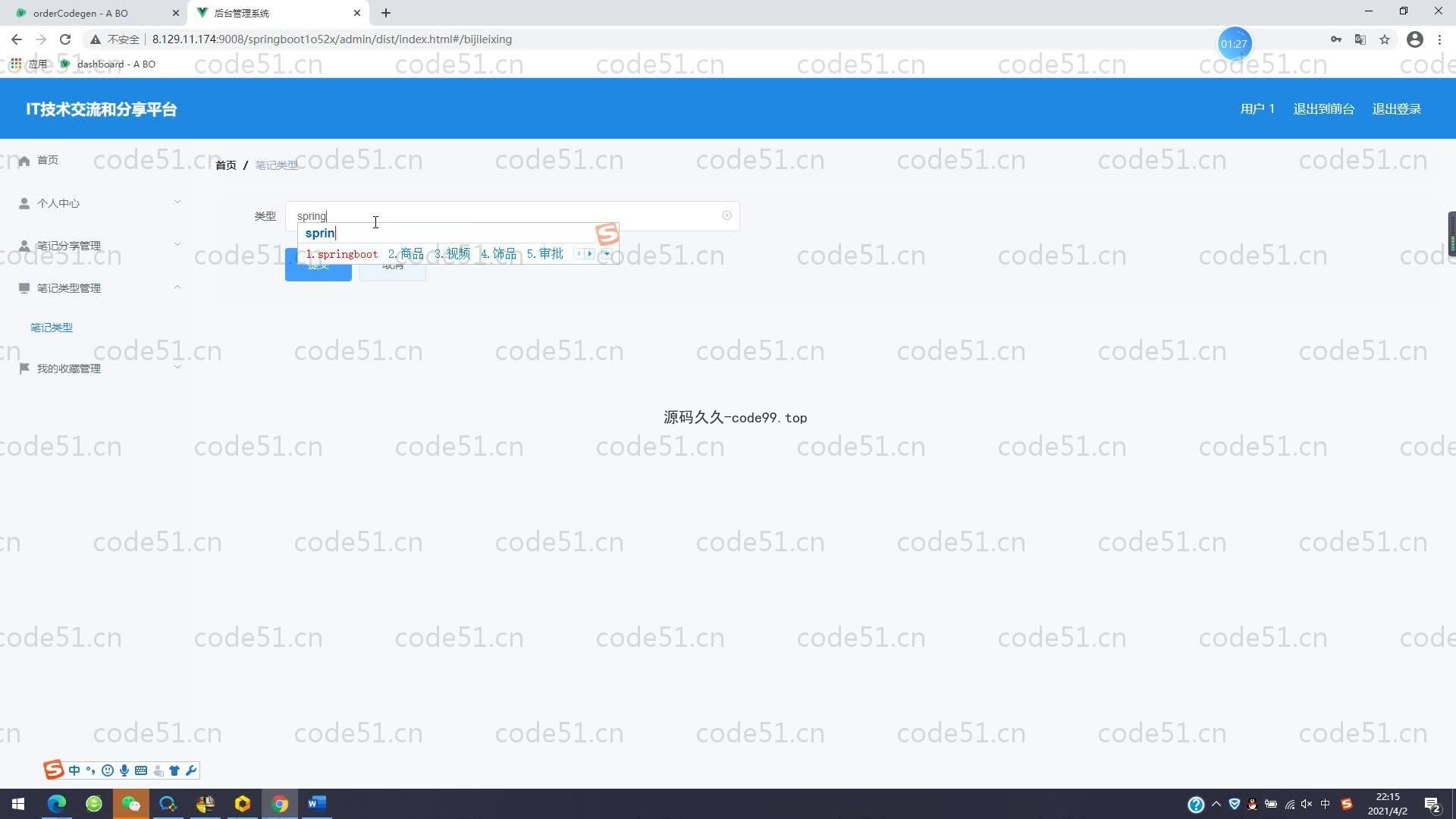Go forward in browser history
The width and height of the screenshot is (1456, 819).
coord(41,39)
